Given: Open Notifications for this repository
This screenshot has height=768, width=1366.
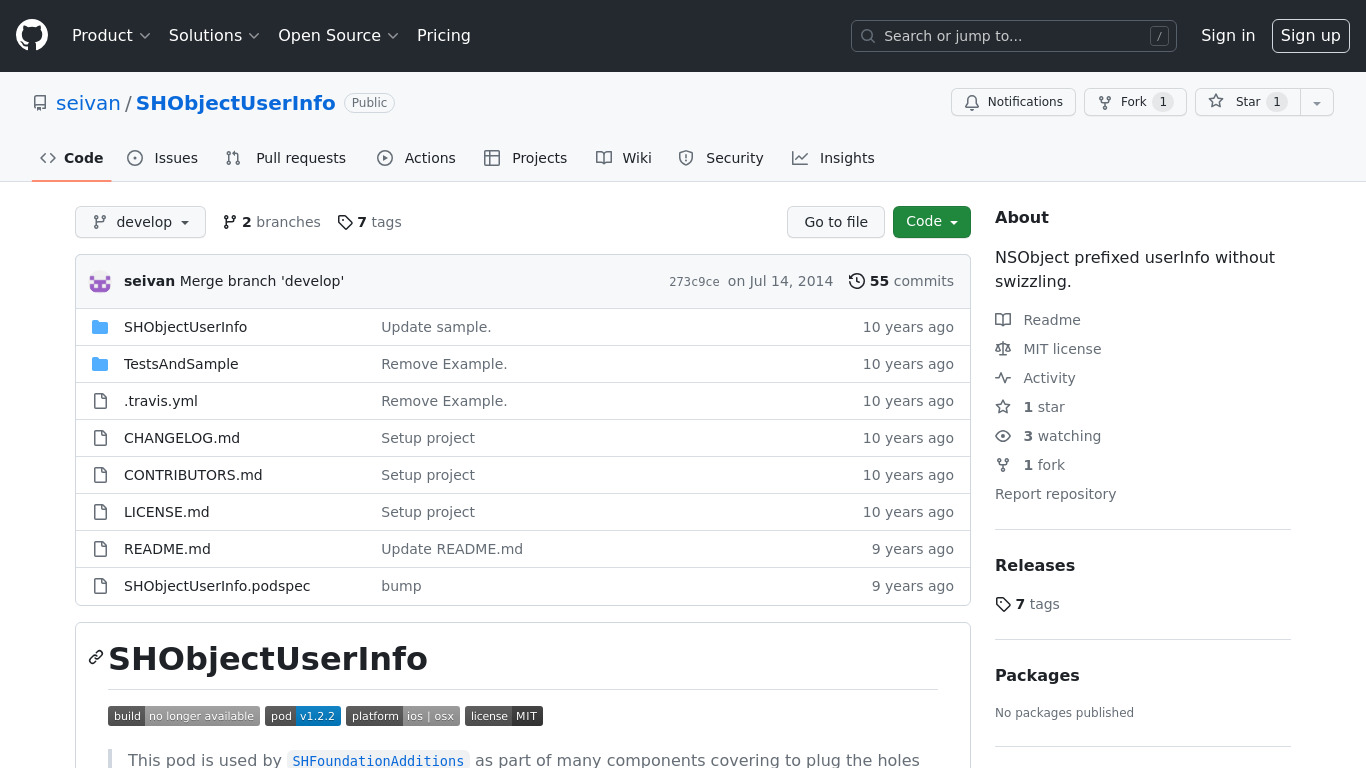Looking at the screenshot, I should 1013,102.
